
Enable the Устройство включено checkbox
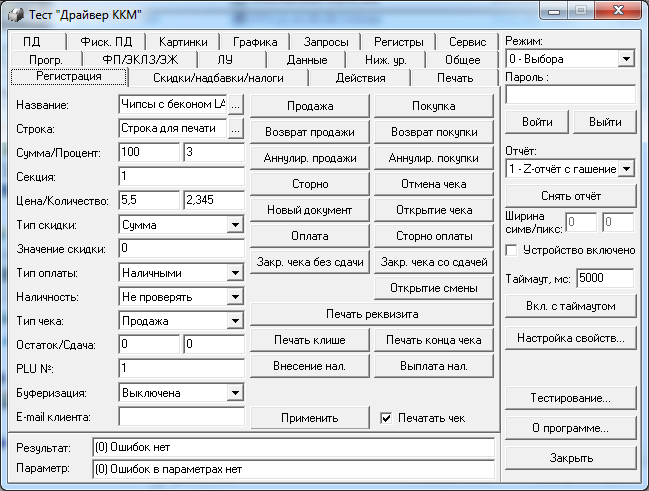pyautogui.click(x=513, y=249)
